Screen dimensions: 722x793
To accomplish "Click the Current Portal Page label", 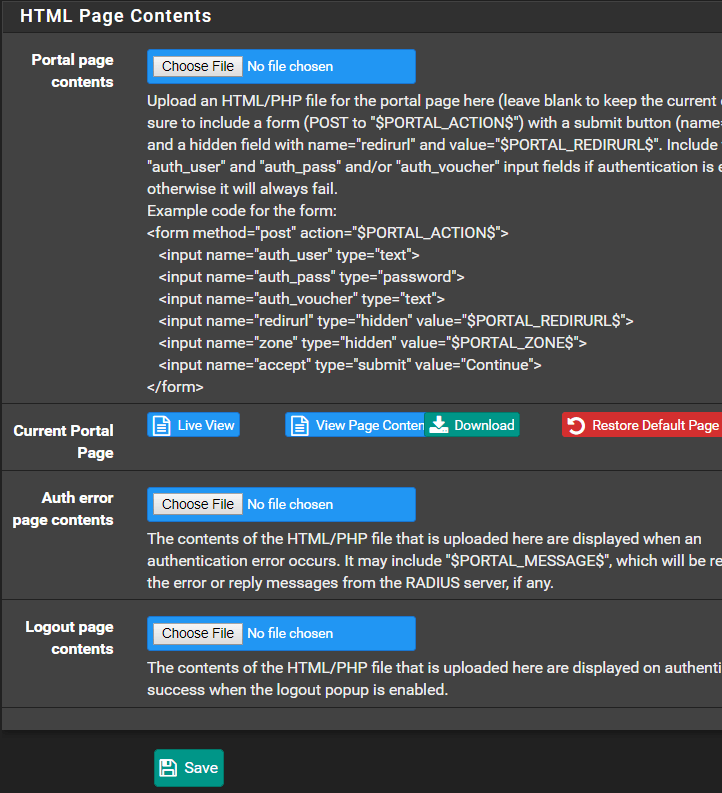I will coord(64,441).
